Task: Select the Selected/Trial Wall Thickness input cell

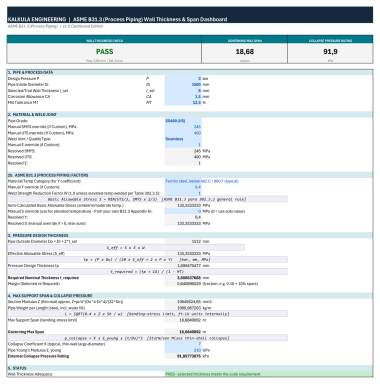Action: tap(183, 90)
